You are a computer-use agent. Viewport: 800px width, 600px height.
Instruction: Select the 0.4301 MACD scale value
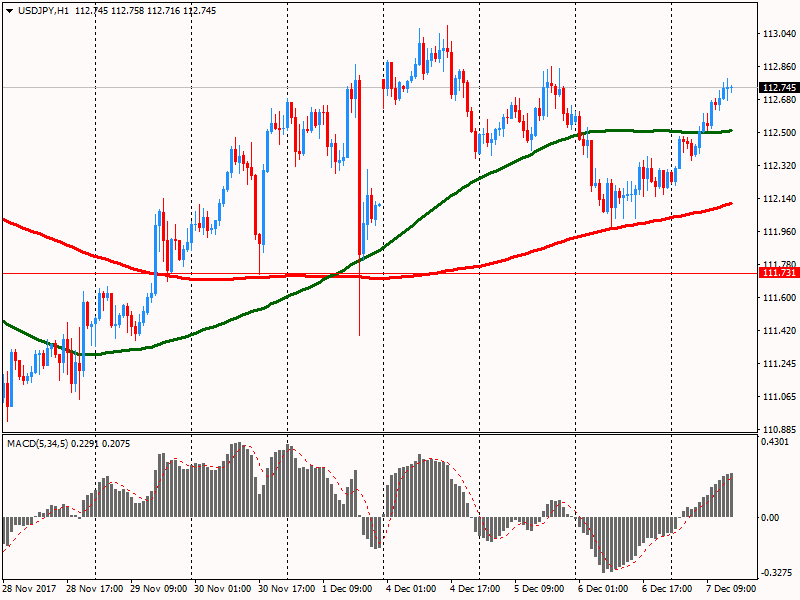pos(776,442)
